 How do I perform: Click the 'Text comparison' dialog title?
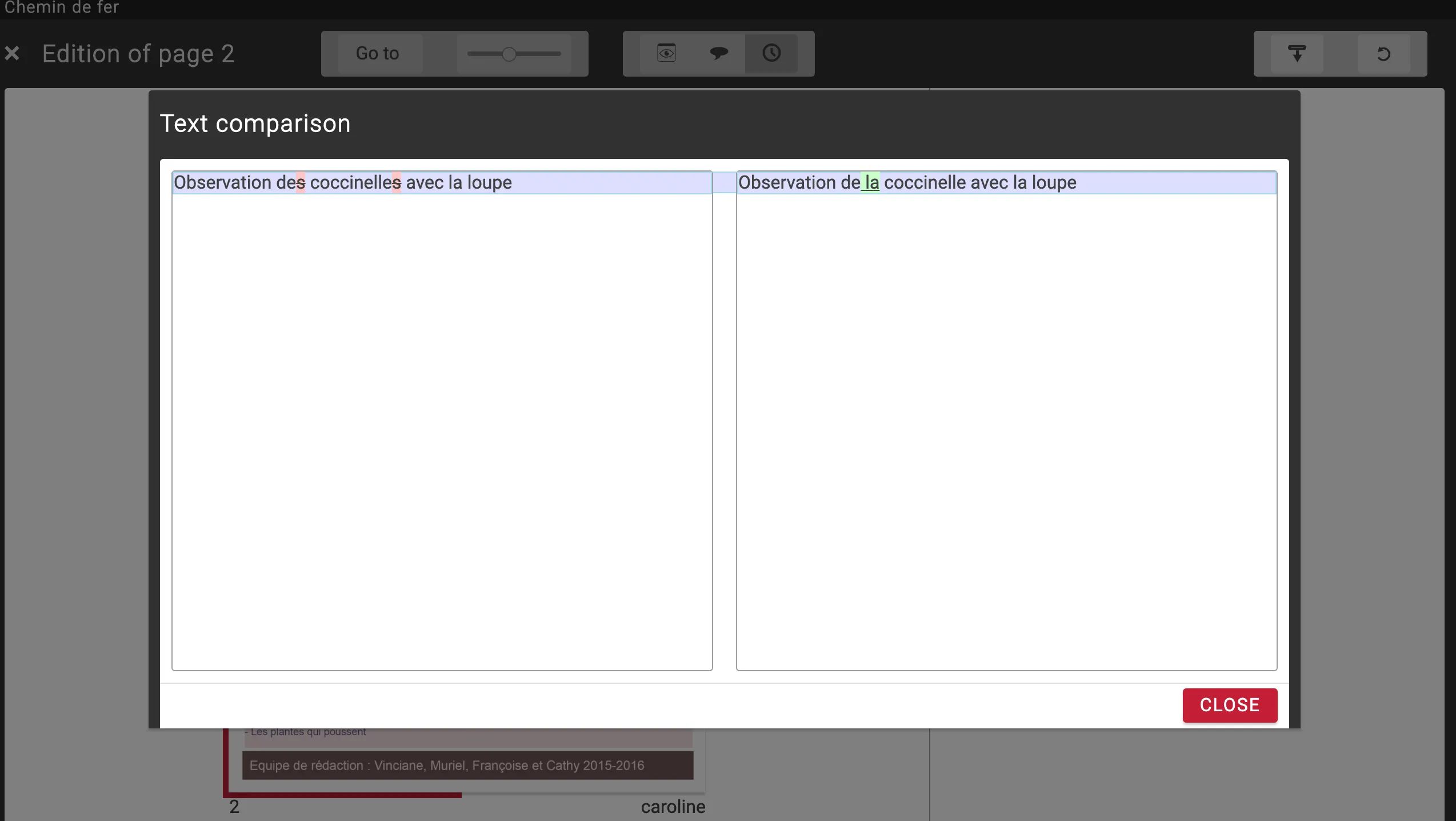point(255,123)
